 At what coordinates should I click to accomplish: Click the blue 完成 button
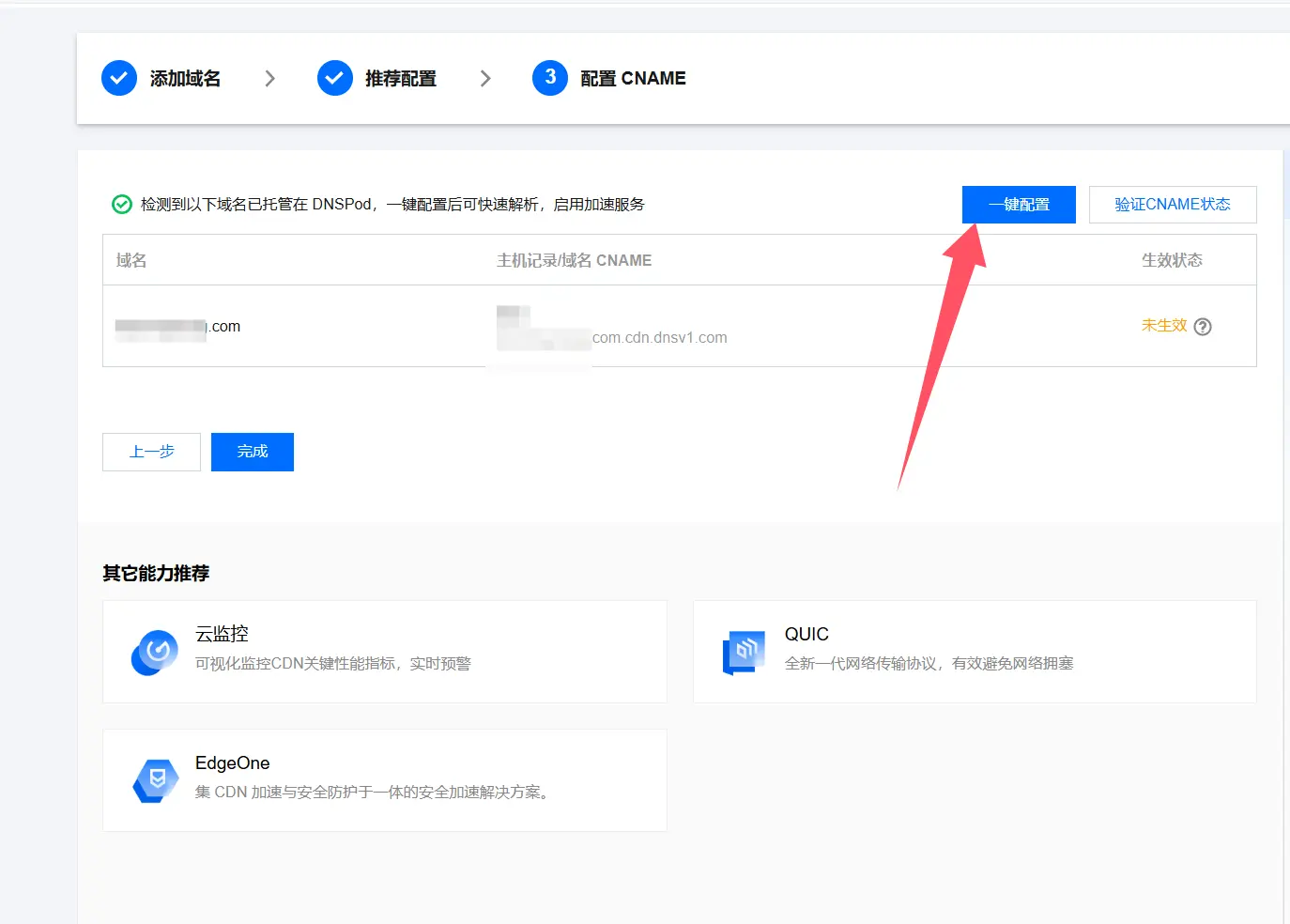point(252,452)
